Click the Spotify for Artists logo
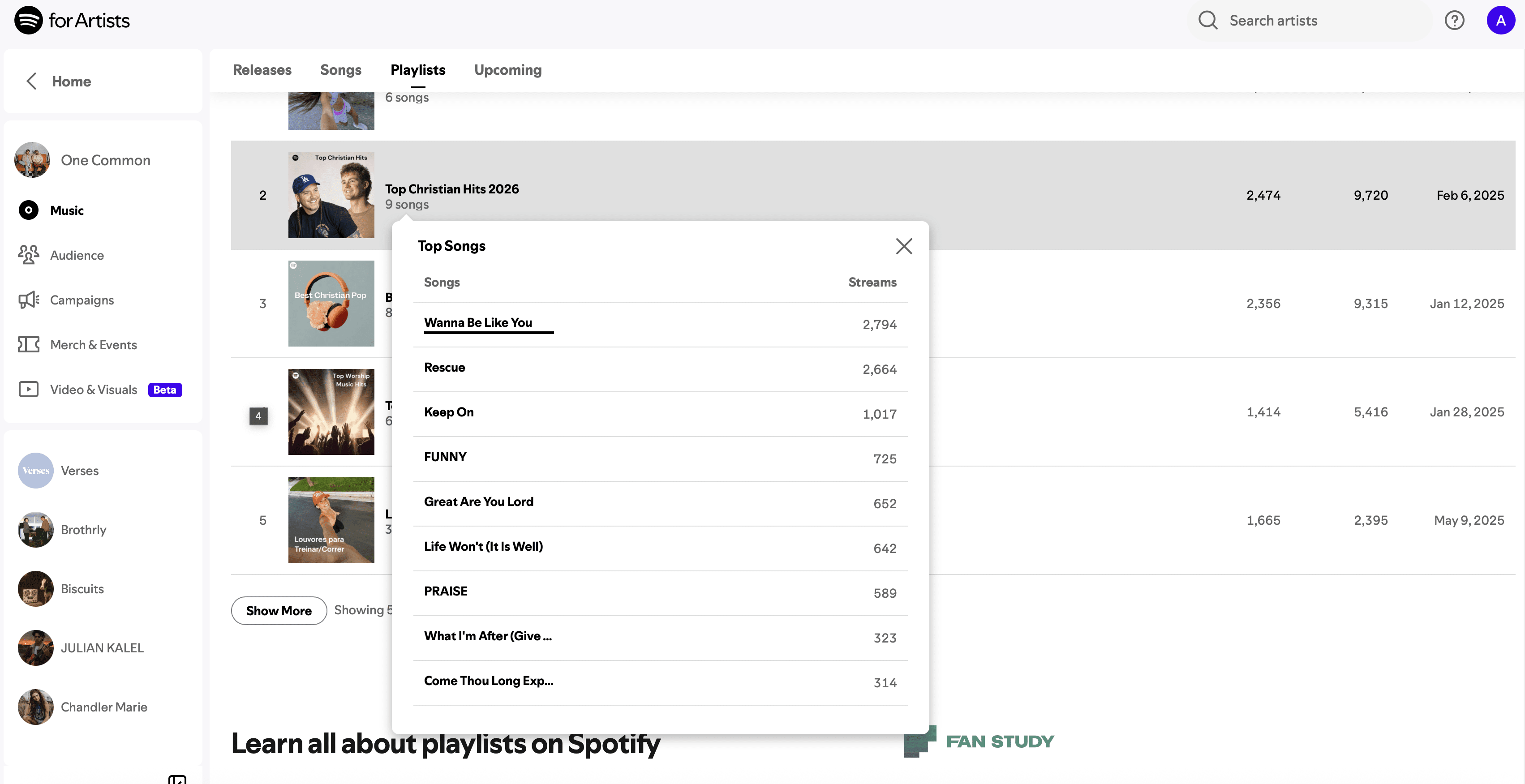The image size is (1525, 784). 72,20
